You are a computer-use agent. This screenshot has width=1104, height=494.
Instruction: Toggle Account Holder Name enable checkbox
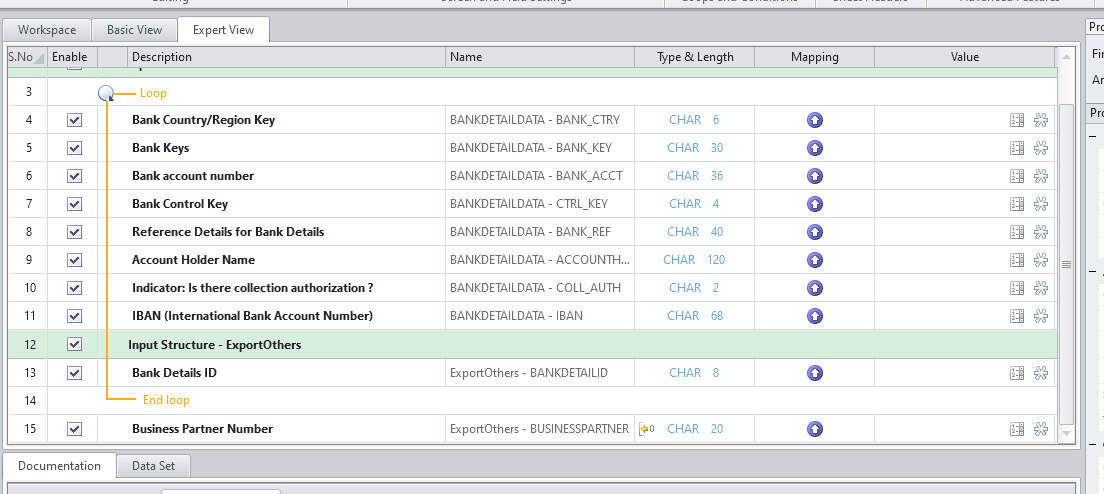(74, 260)
